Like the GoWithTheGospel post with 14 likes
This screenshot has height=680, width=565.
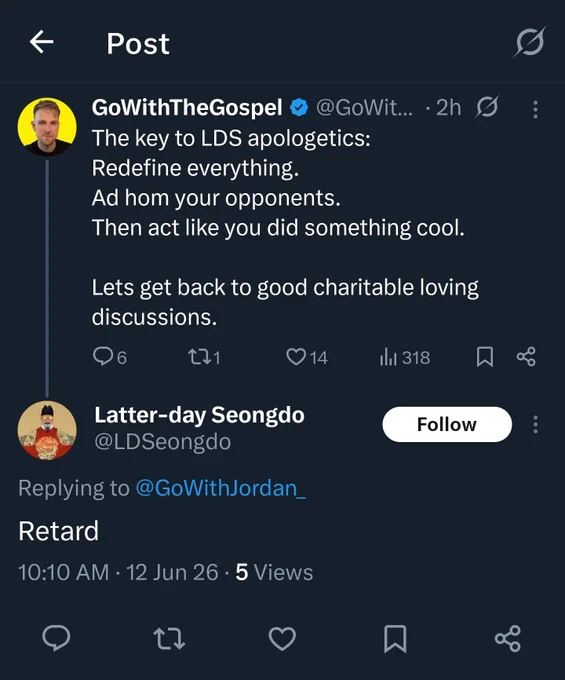pyautogui.click(x=307, y=357)
